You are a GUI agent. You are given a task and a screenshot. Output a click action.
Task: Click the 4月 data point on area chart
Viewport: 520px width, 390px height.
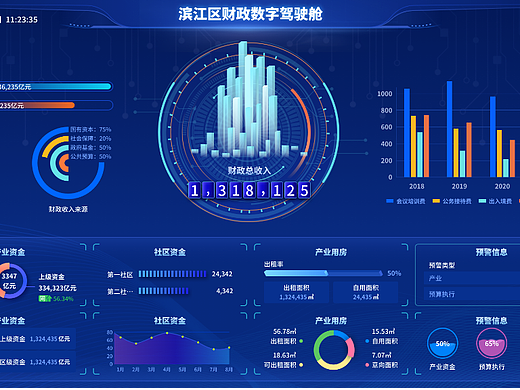point(167,333)
